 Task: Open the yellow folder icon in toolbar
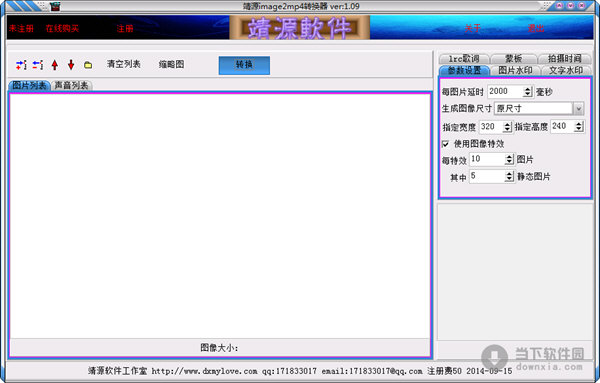[x=88, y=65]
